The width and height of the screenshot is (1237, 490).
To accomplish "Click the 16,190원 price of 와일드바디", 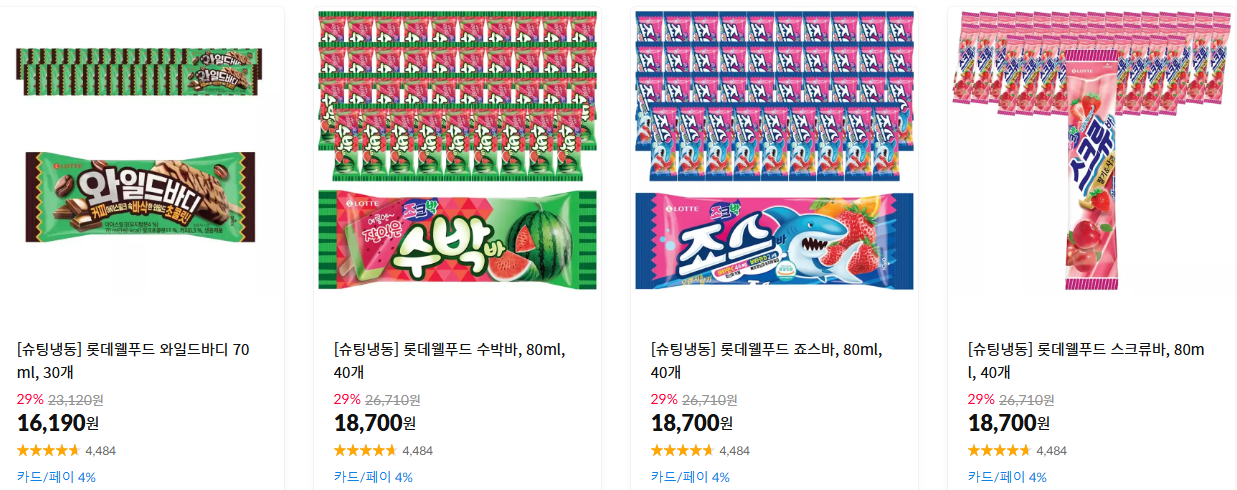I will point(58,423).
